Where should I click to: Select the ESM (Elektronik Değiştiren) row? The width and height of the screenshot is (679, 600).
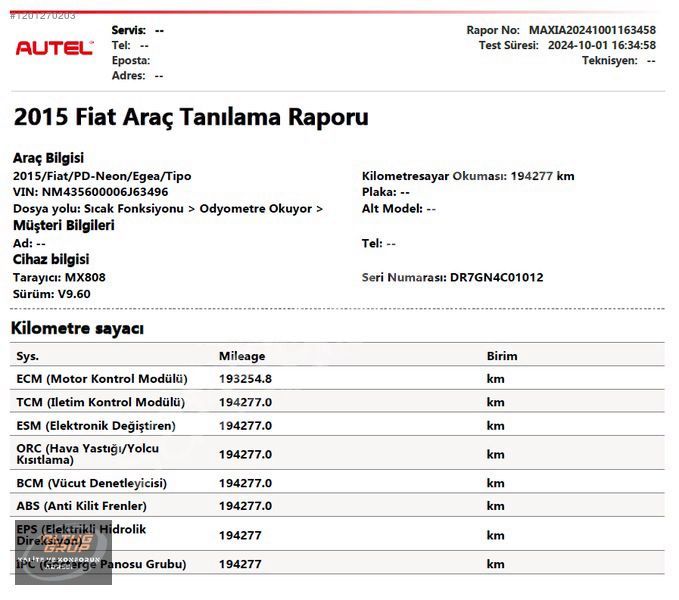point(337,426)
